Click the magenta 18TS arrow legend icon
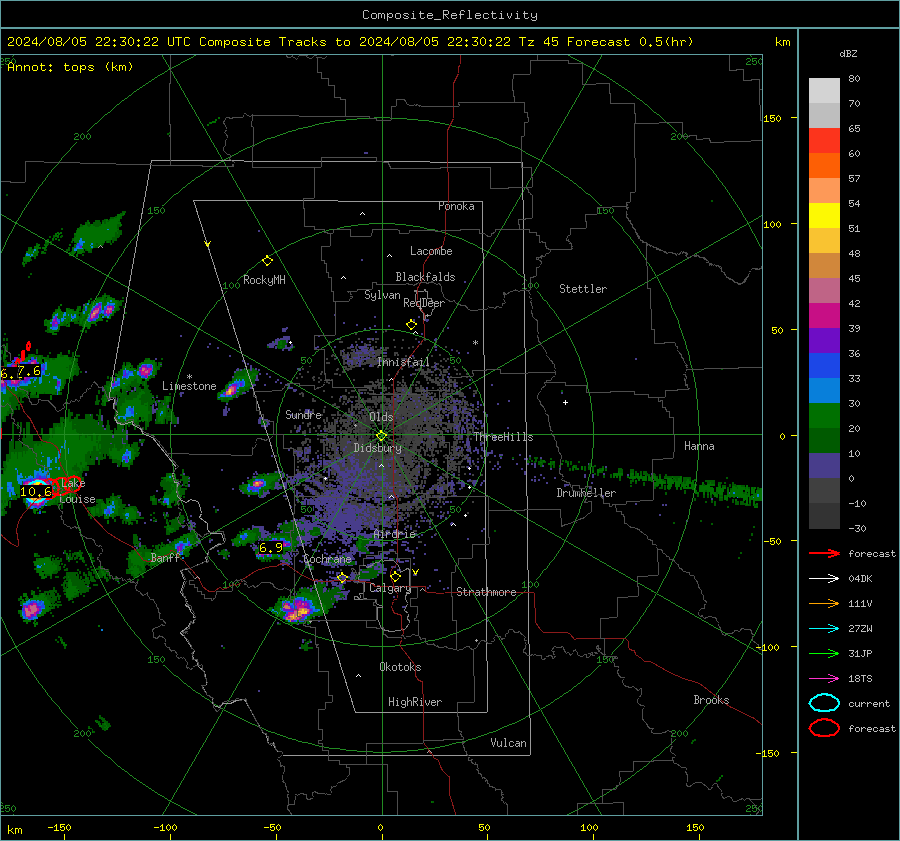Image resolution: width=900 pixels, height=841 pixels. (x=824, y=679)
